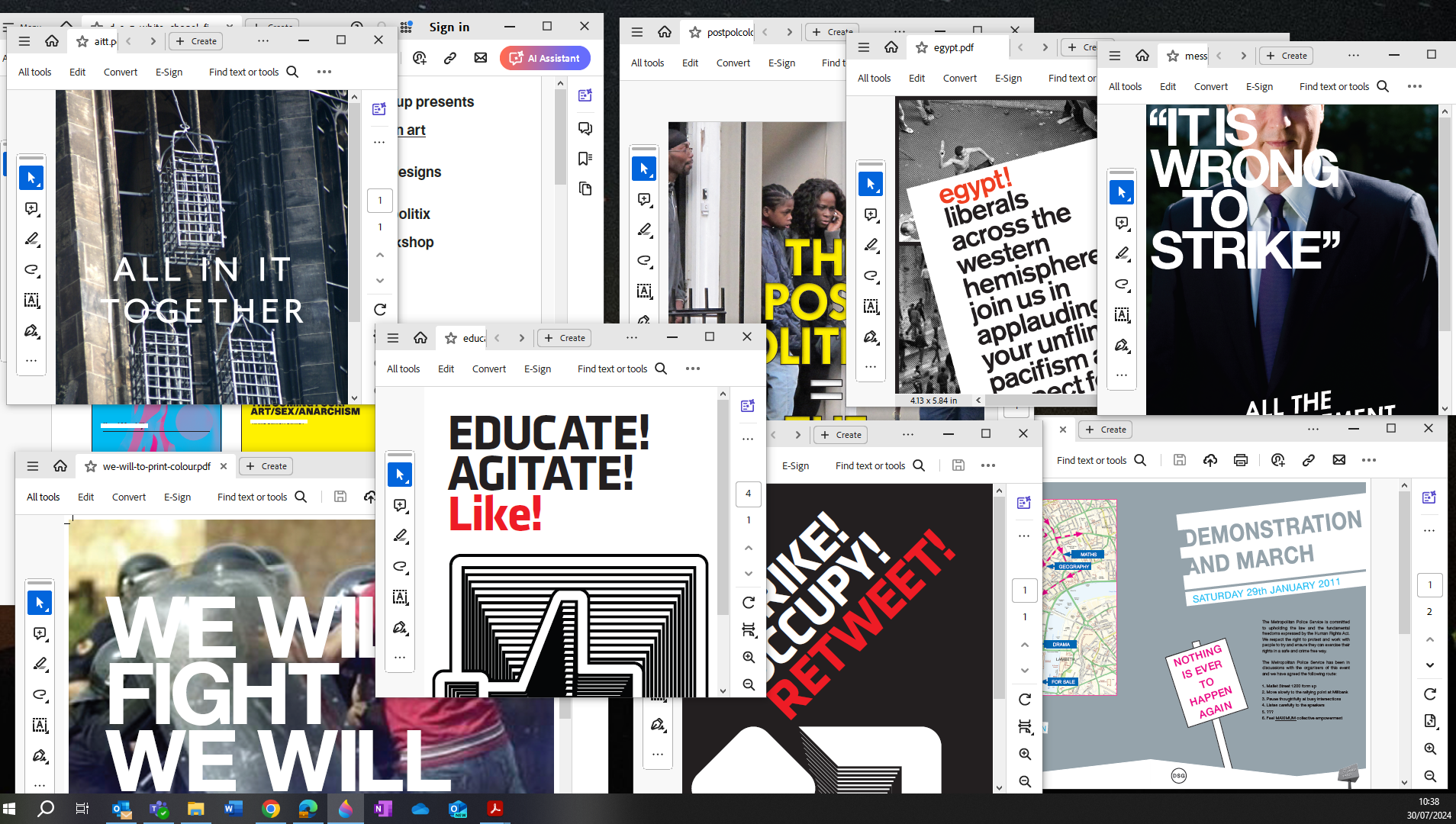Click the email envelope icon beside AI Assistant
The image size is (1456, 824).
pos(480,58)
